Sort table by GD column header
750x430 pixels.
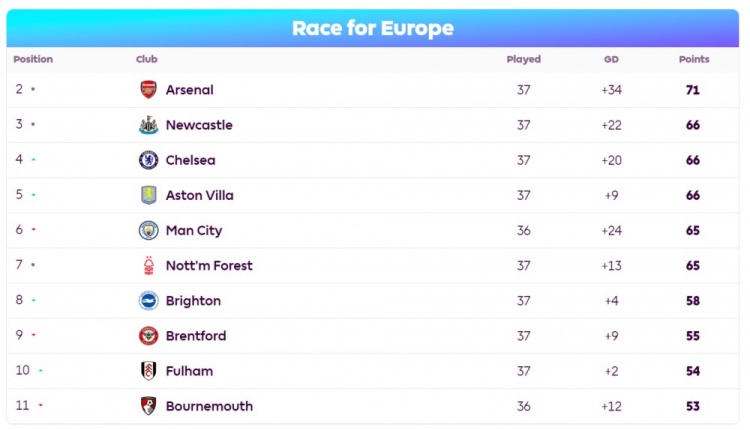click(611, 60)
